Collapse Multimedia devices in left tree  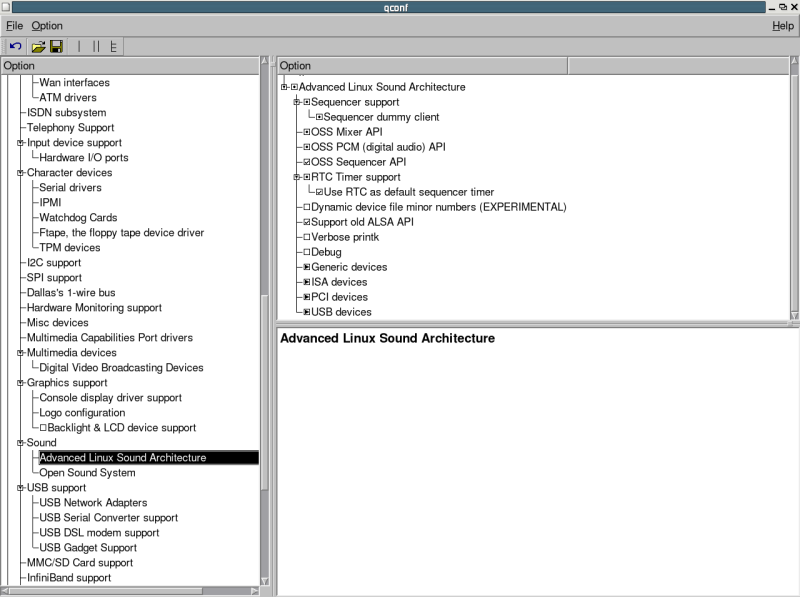click(x=20, y=353)
